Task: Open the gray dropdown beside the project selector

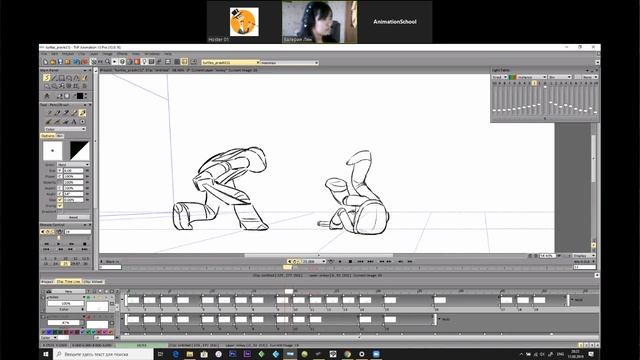Action: point(289,62)
